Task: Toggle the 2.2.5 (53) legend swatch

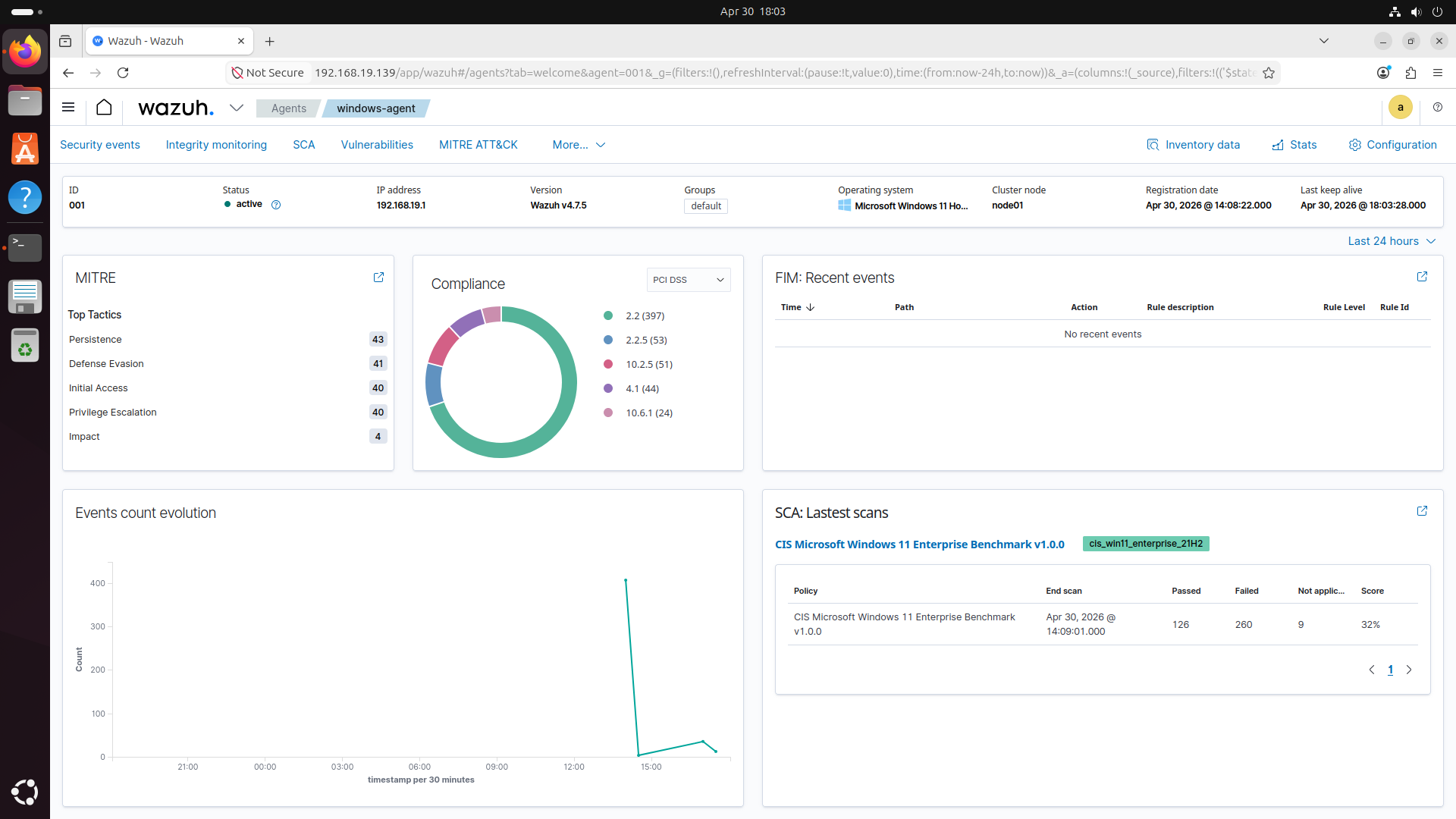Action: pyautogui.click(x=607, y=340)
